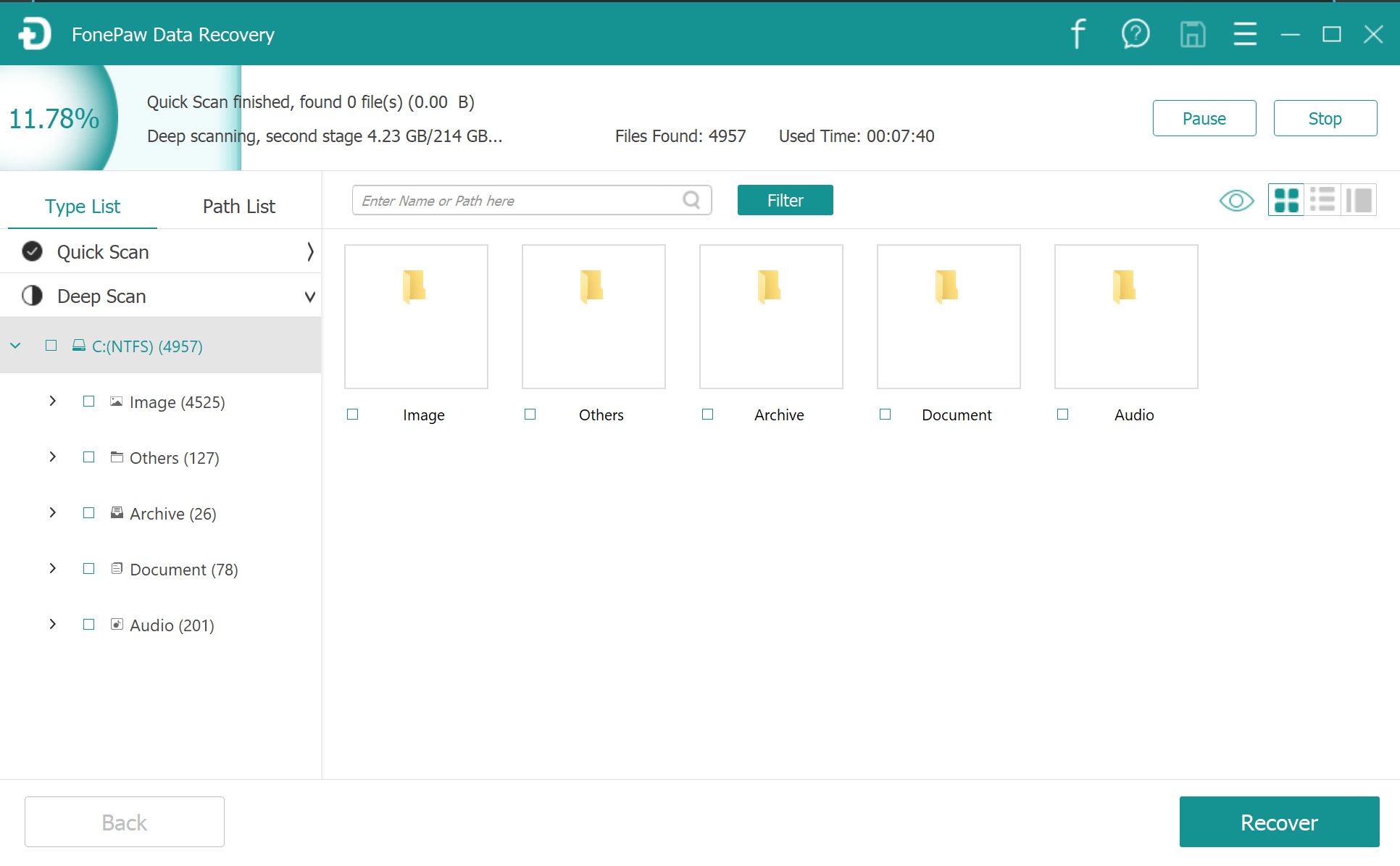Click the save scan result icon
Screen dimensions: 1400x866
pos(1192,34)
